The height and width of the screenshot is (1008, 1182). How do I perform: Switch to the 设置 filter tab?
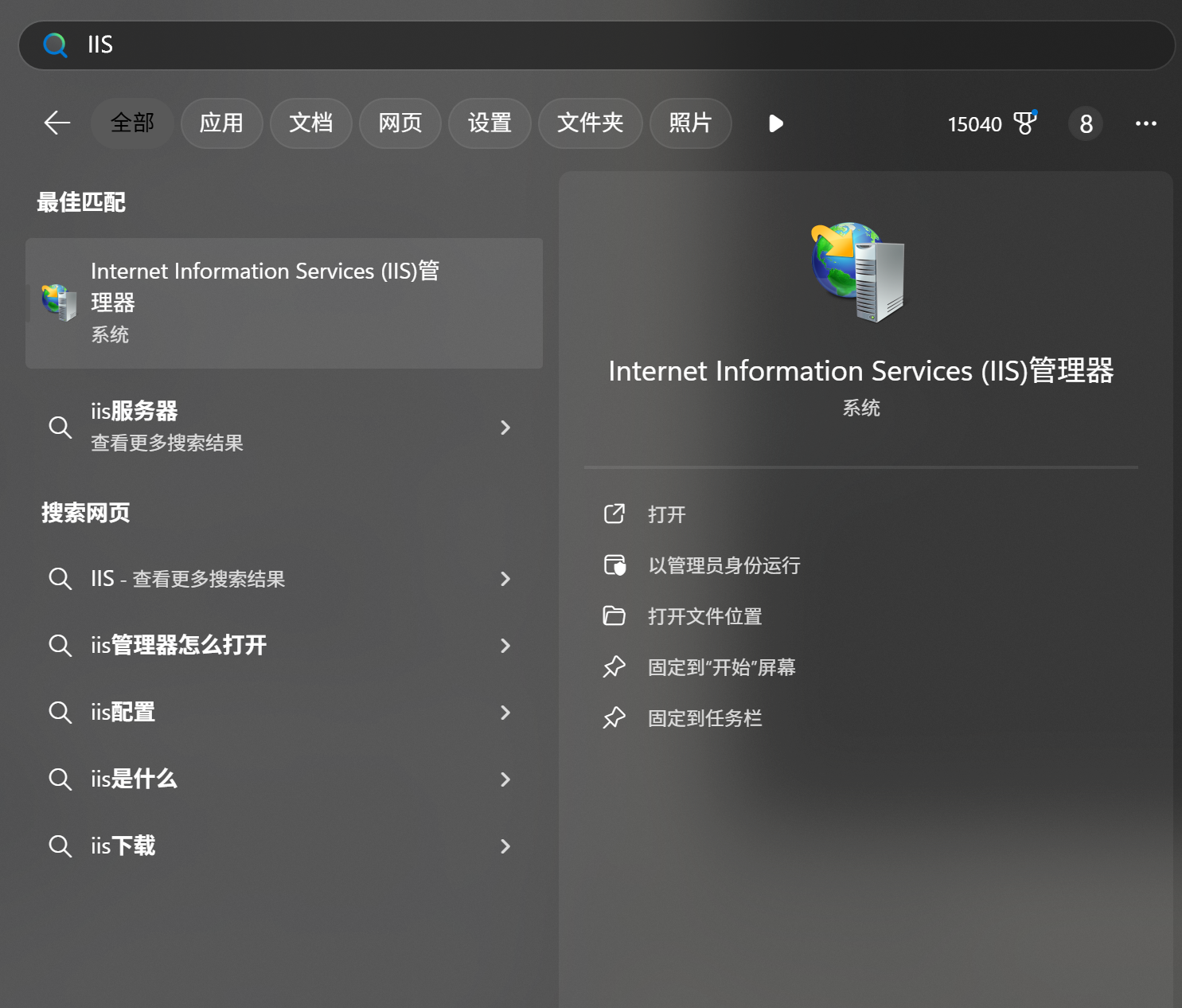point(490,123)
